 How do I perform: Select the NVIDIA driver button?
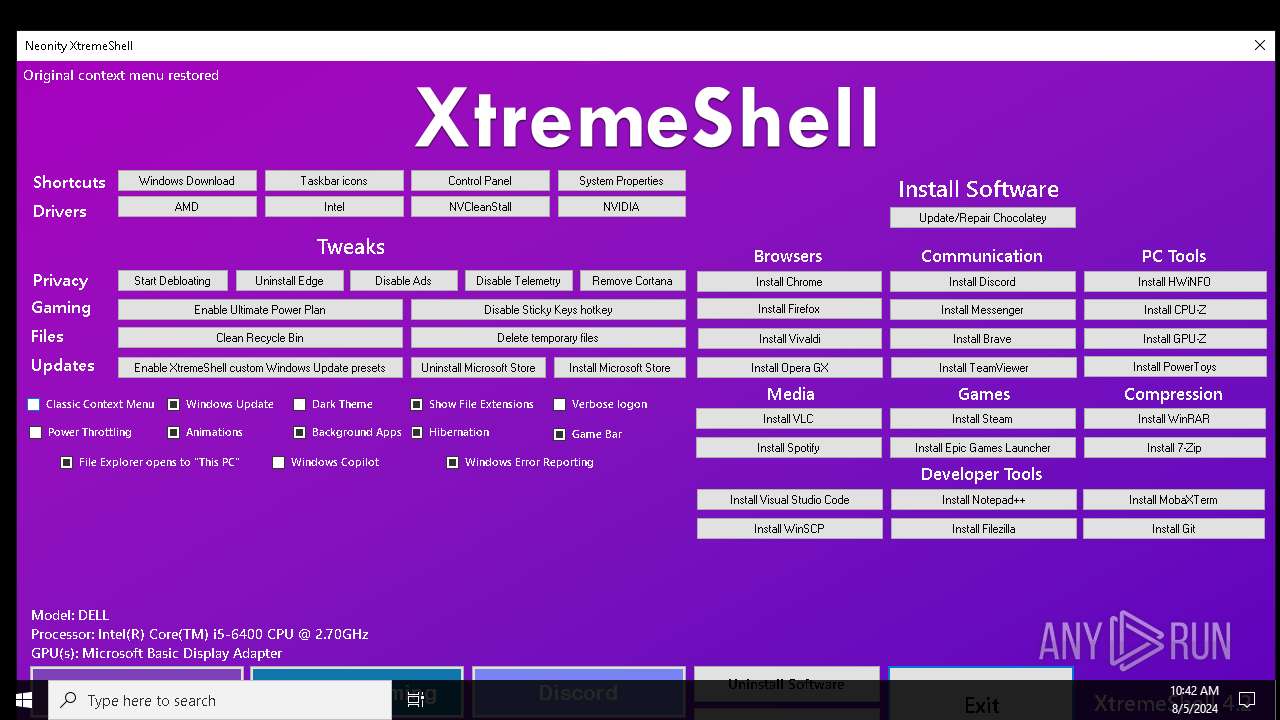[621, 207]
